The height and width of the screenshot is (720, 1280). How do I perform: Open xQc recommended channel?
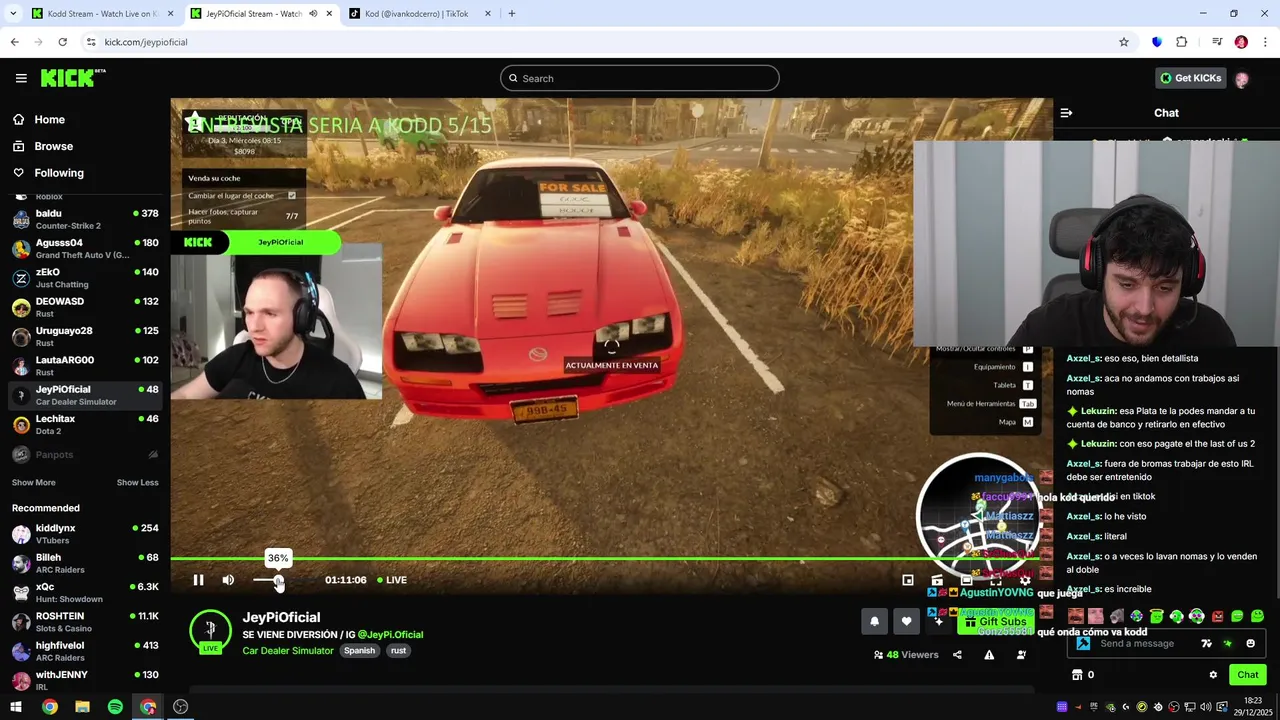(x=85, y=593)
